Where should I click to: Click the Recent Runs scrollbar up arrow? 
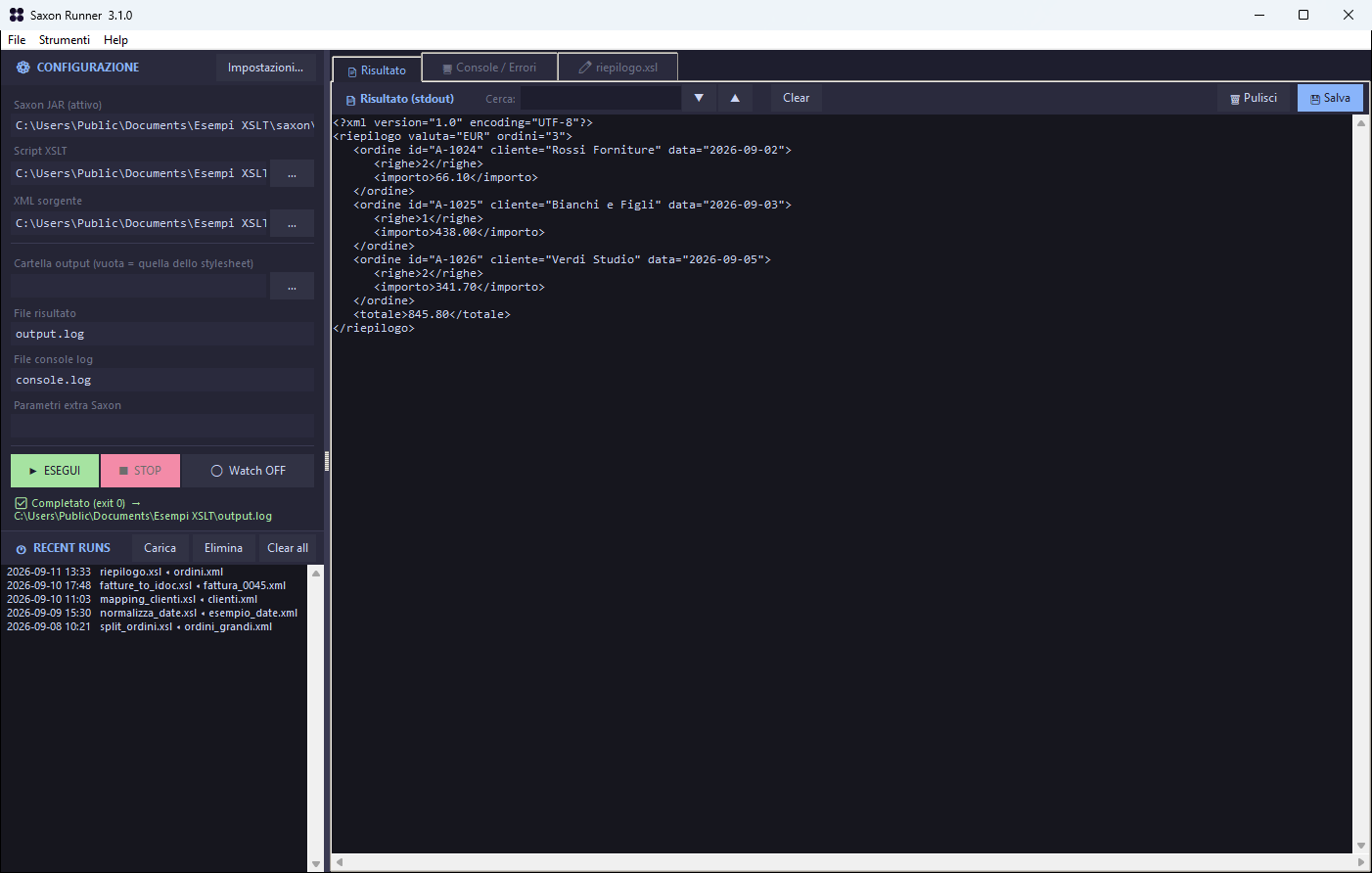coord(315,574)
